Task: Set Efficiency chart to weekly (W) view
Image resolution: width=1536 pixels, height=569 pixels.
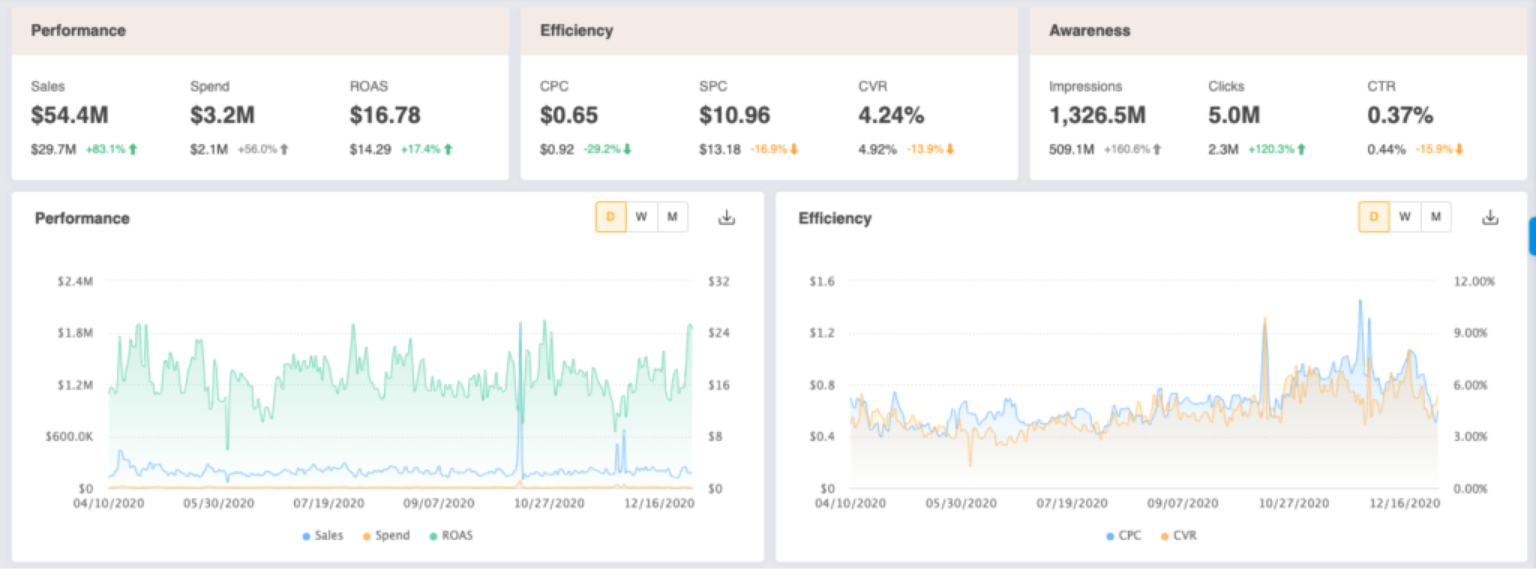Action: coord(1405,218)
